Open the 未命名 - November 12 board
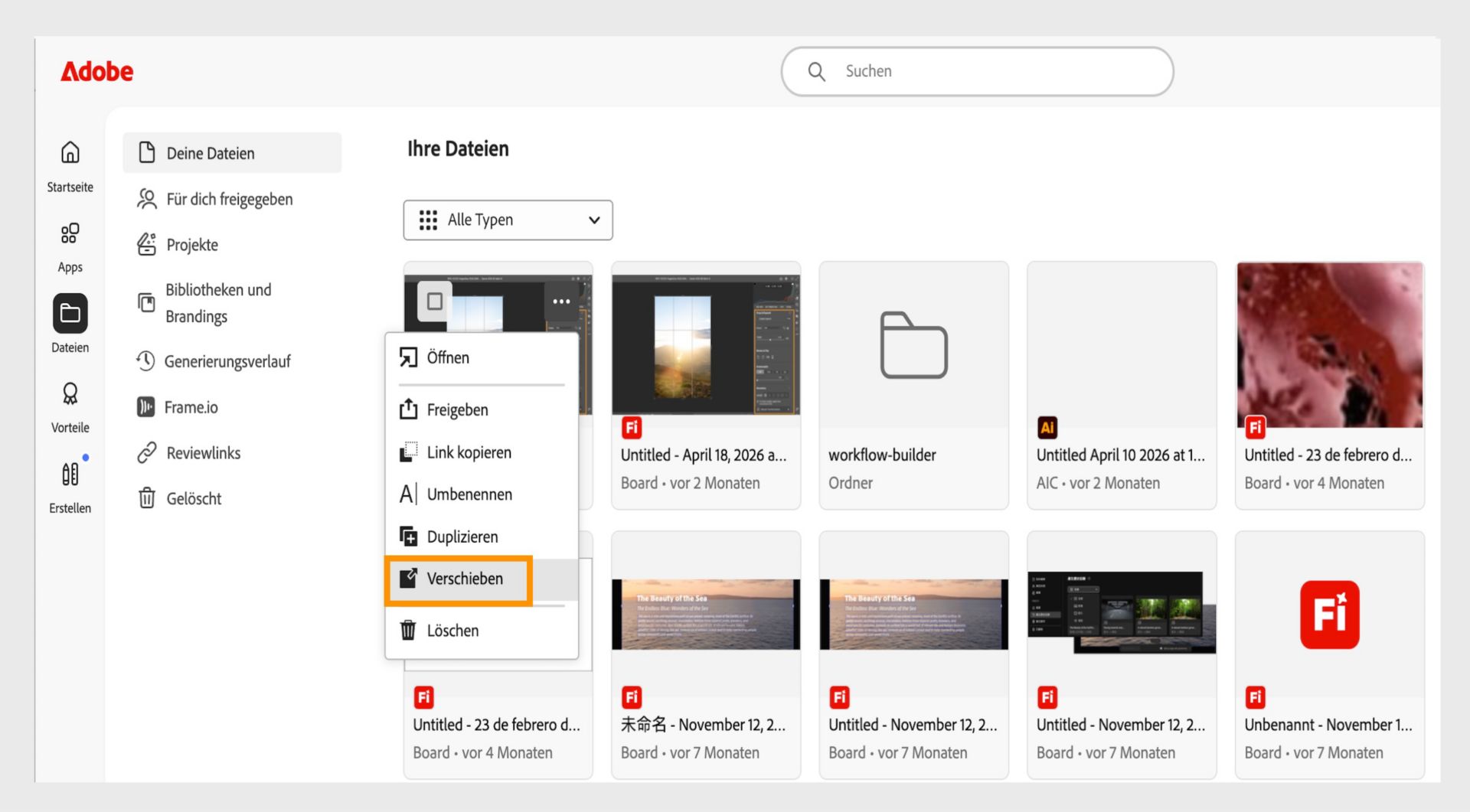This screenshot has width=1470, height=812. point(705,654)
